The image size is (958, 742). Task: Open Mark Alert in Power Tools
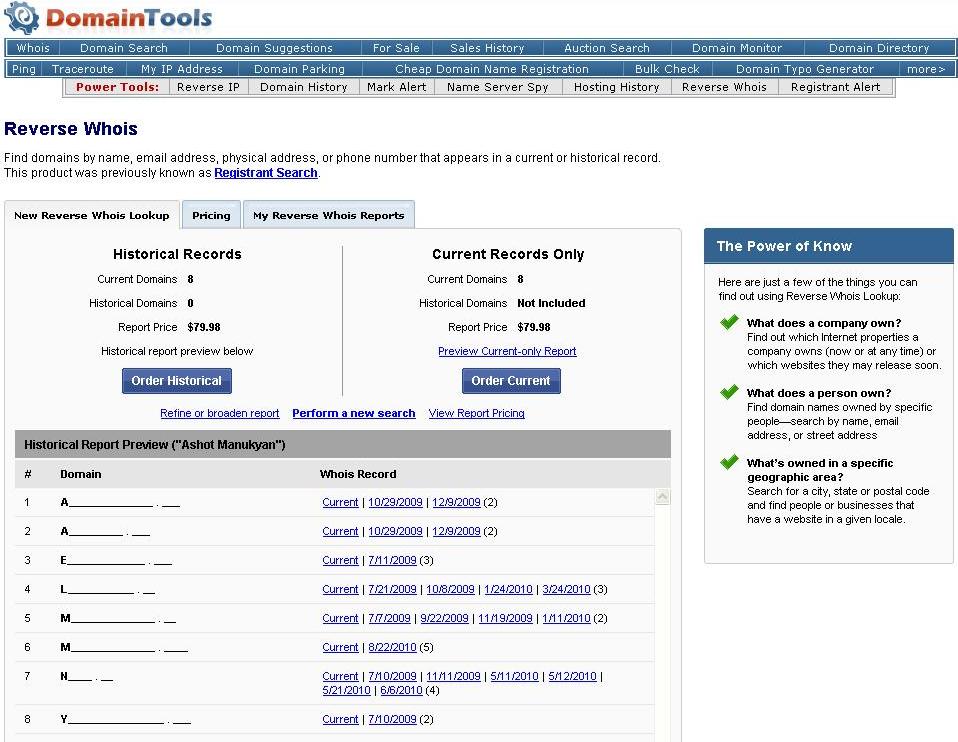click(x=397, y=87)
